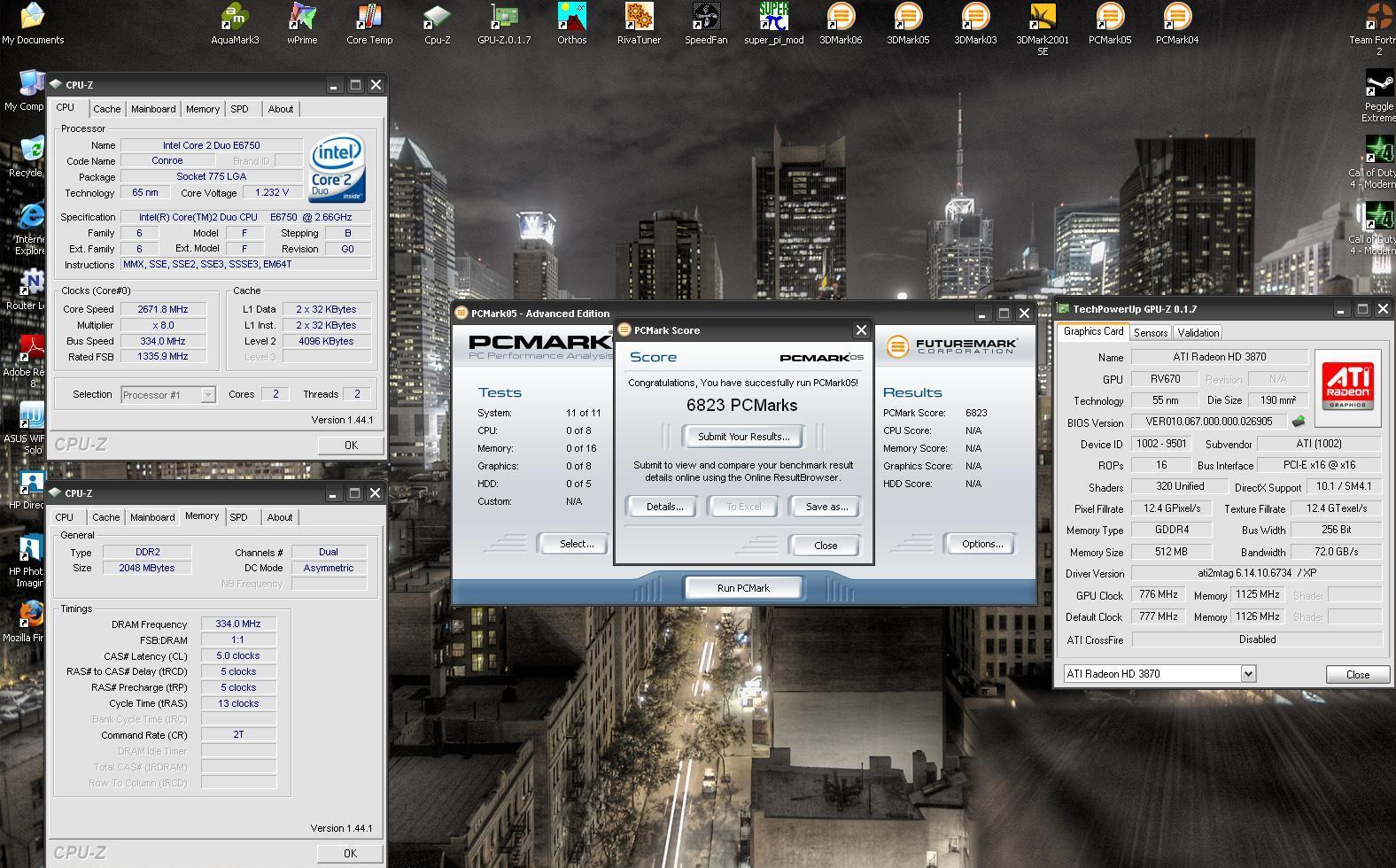Click the Memory Size 2048 MBytes value
Image resolution: width=1396 pixels, height=868 pixels.
(147, 568)
